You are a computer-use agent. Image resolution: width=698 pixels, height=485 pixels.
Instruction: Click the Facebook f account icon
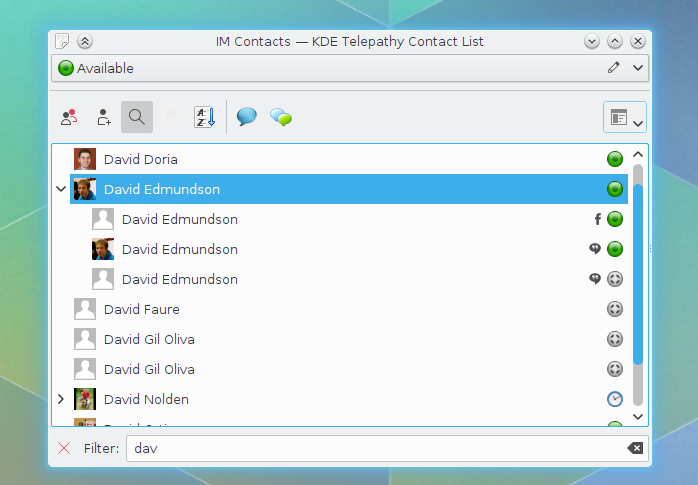(x=597, y=219)
